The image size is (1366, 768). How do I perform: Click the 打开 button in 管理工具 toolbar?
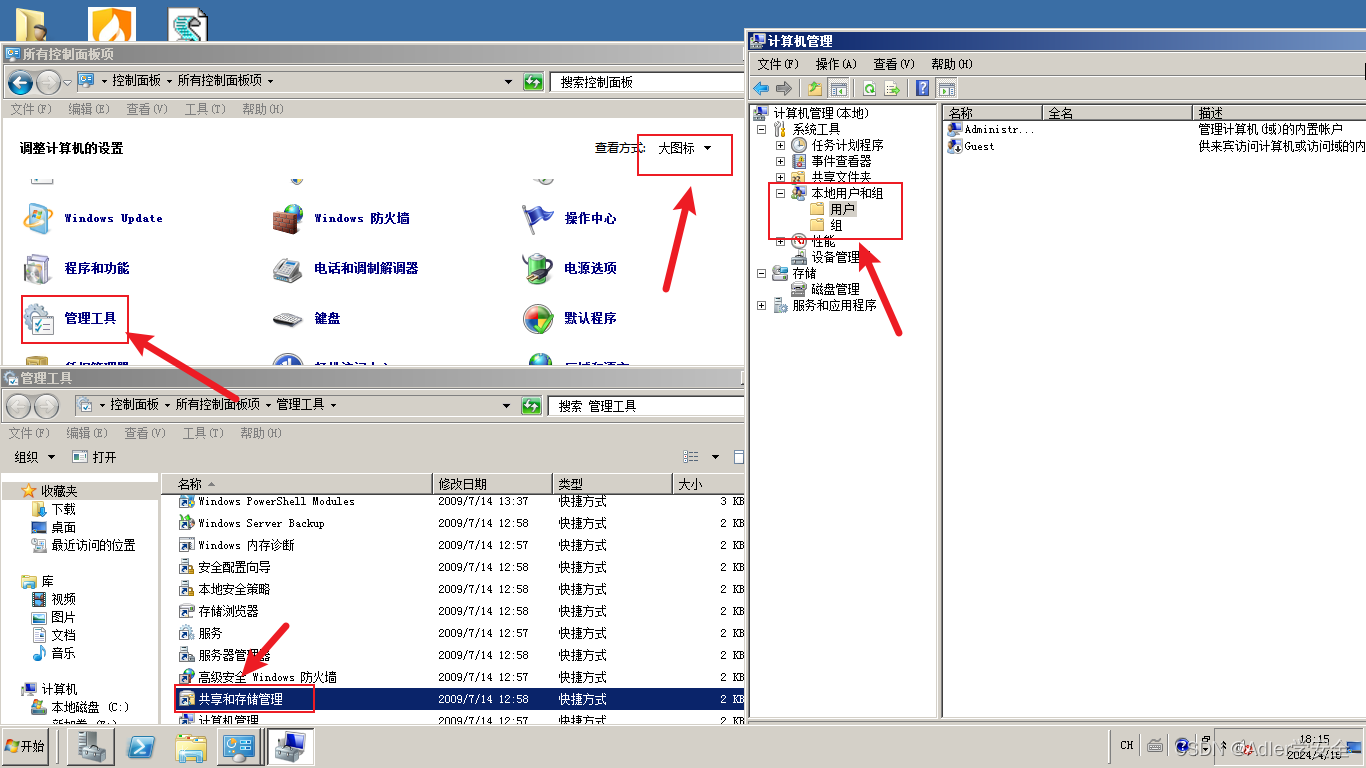click(x=95, y=457)
